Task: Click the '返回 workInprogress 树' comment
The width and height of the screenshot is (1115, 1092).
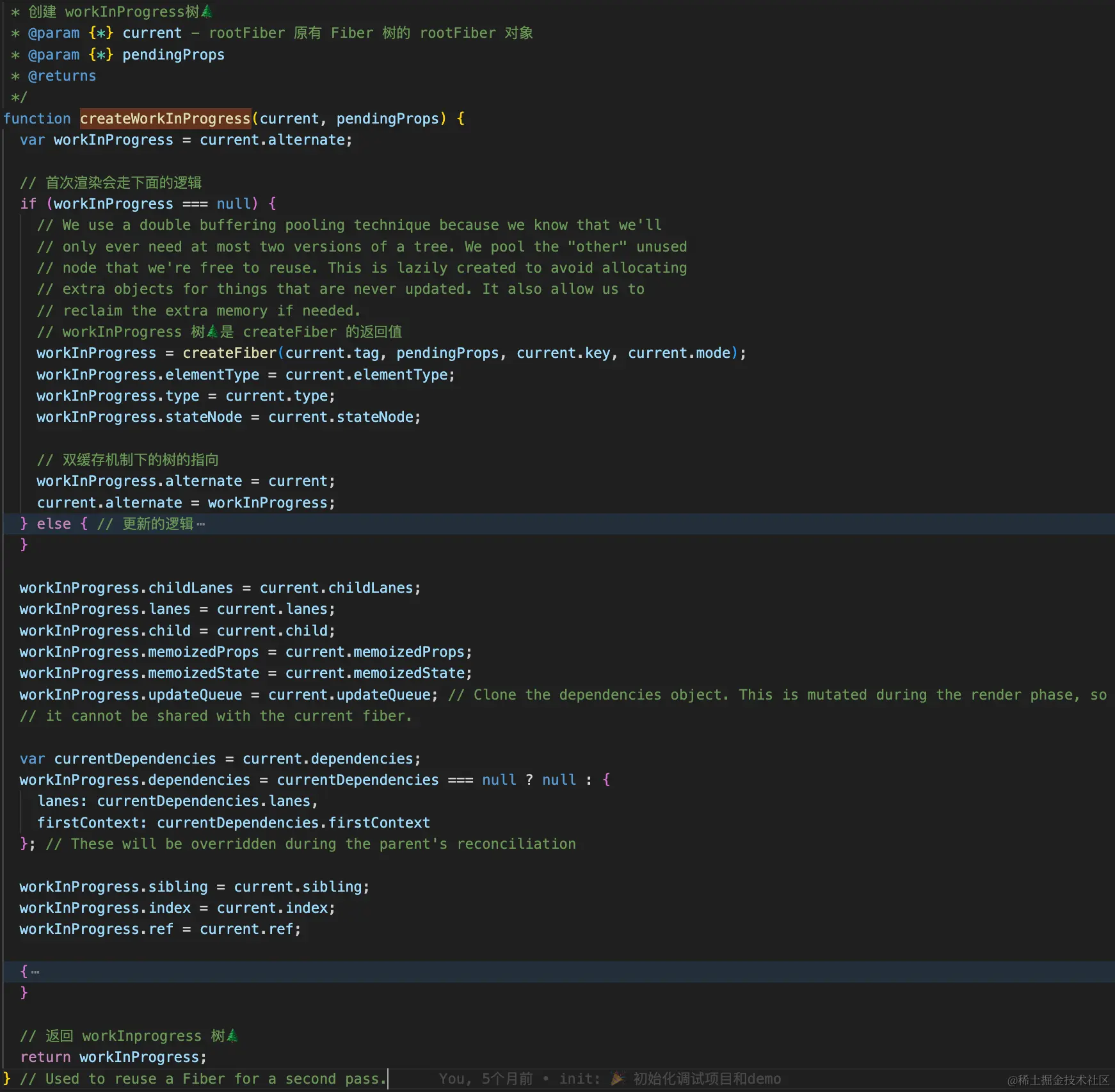Action: 129,1036
